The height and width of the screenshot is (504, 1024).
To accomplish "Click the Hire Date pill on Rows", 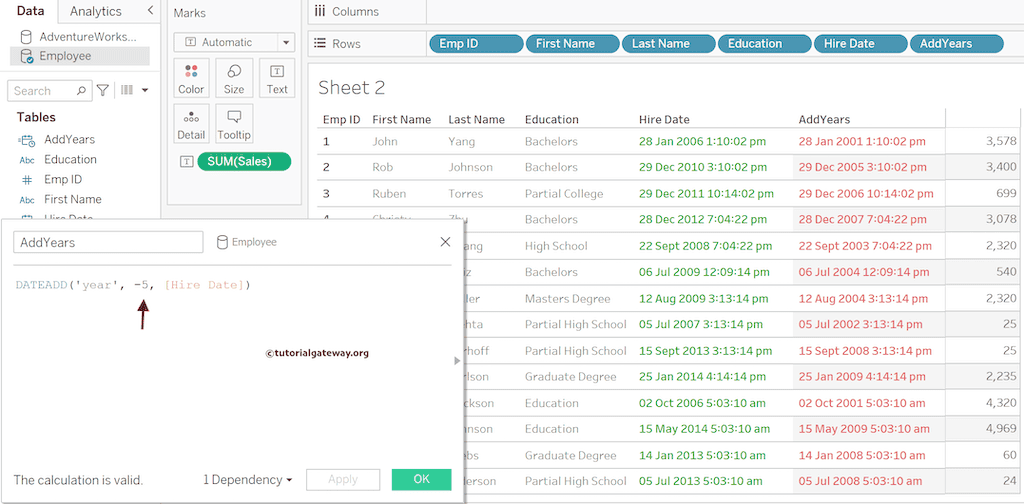I will [861, 44].
